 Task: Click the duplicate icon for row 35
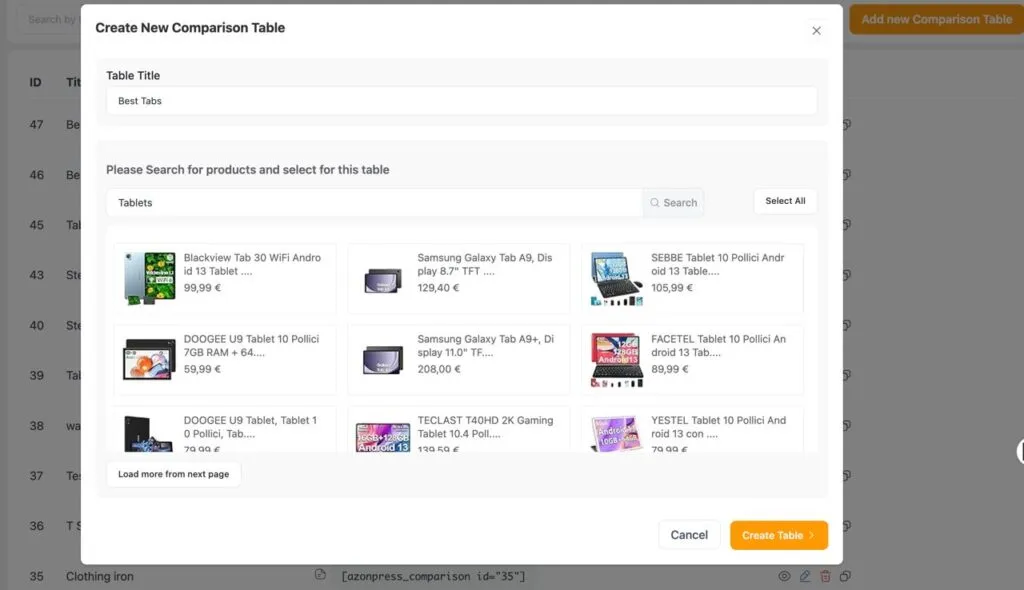(845, 576)
